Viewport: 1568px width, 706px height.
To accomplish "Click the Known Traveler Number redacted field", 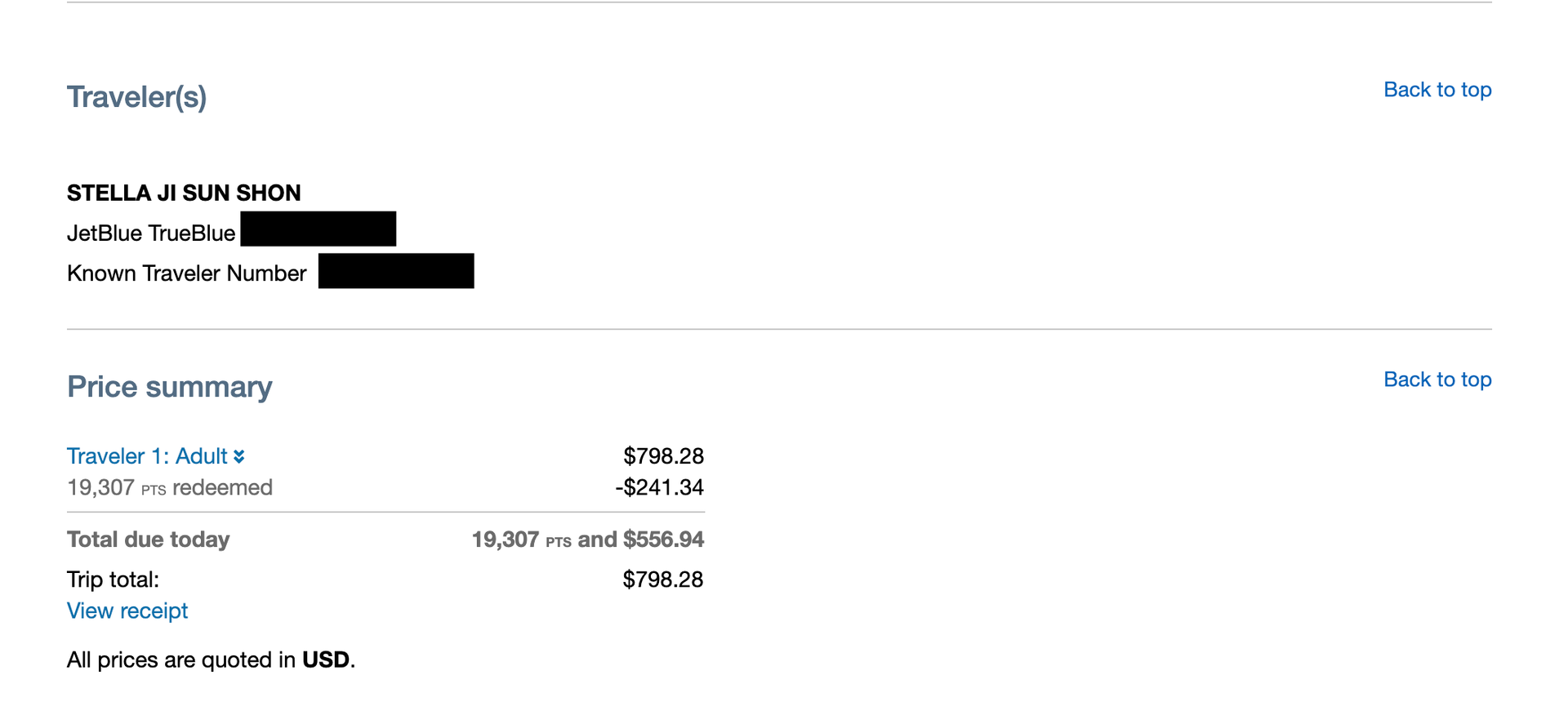I will coord(396,272).
